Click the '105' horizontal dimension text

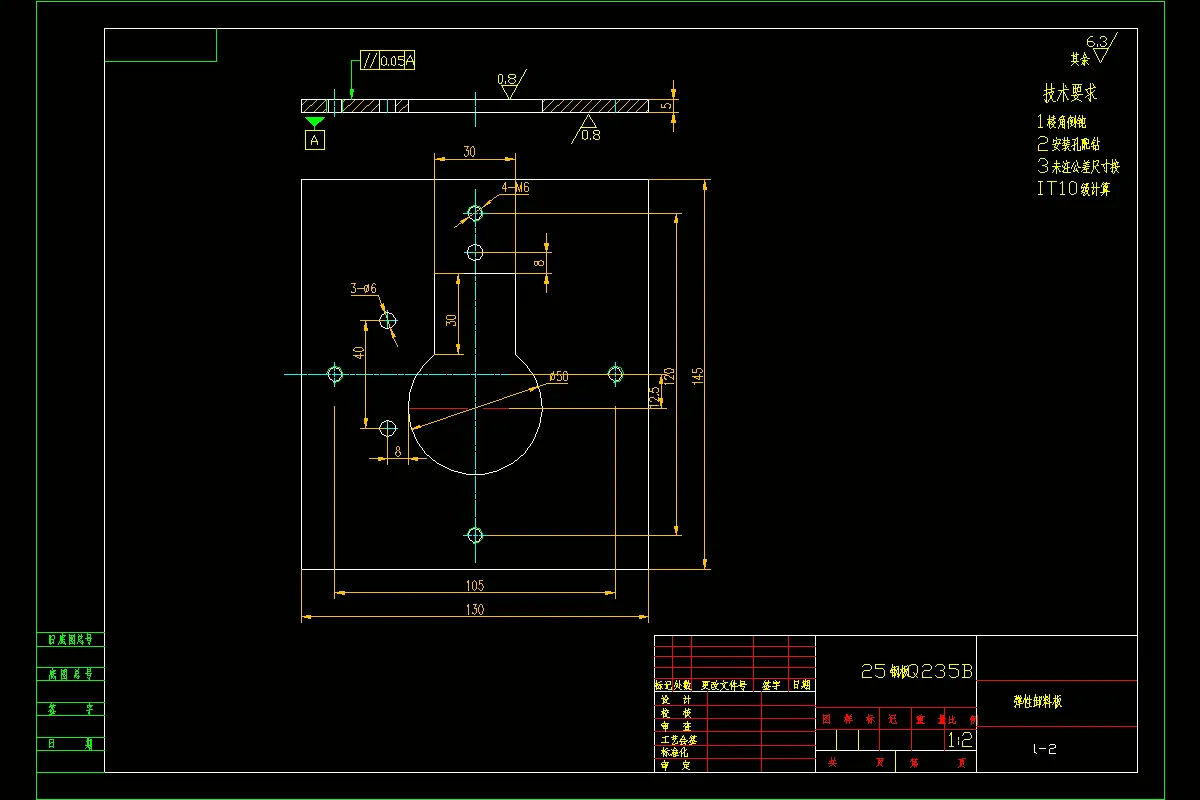(475, 586)
